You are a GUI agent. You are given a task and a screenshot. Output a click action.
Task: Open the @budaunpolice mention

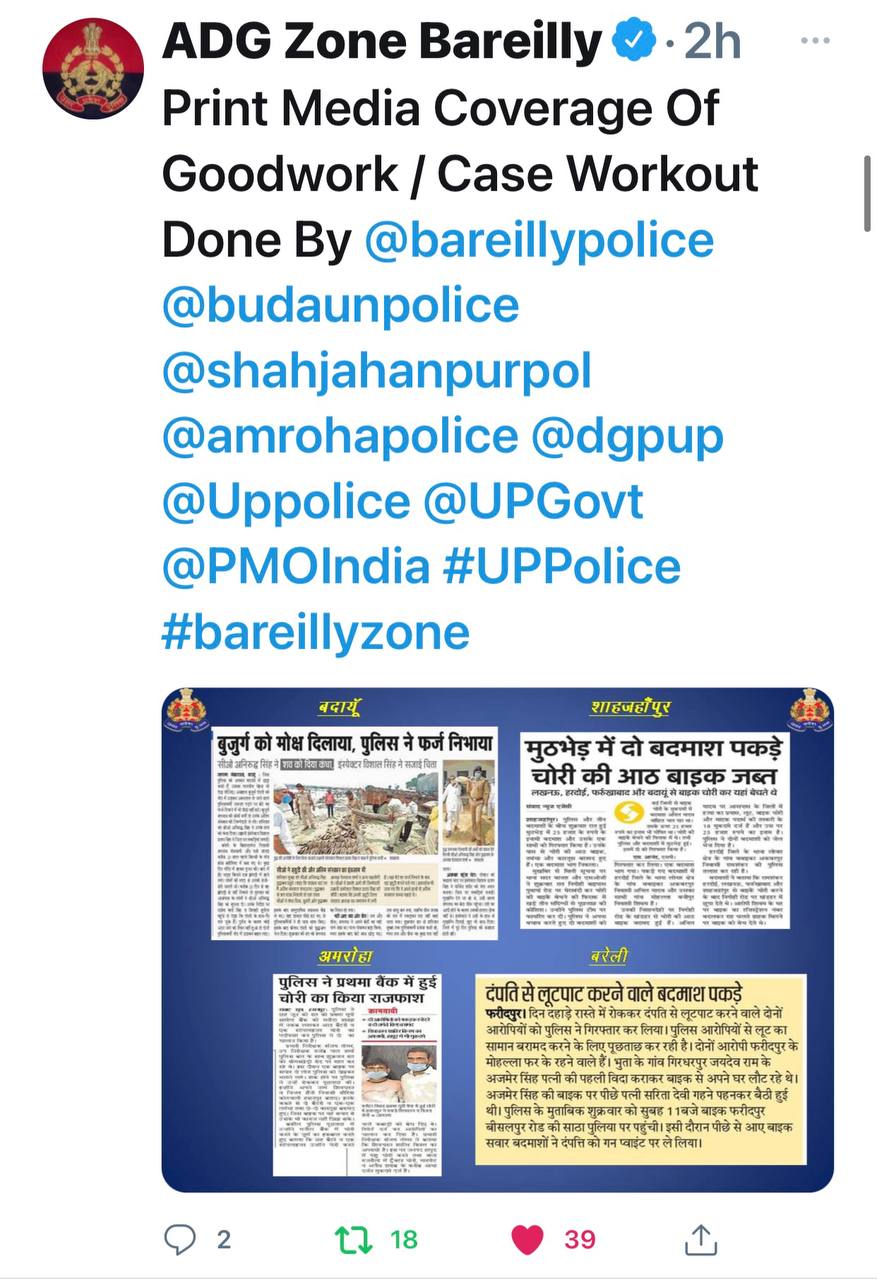tap(340, 306)
